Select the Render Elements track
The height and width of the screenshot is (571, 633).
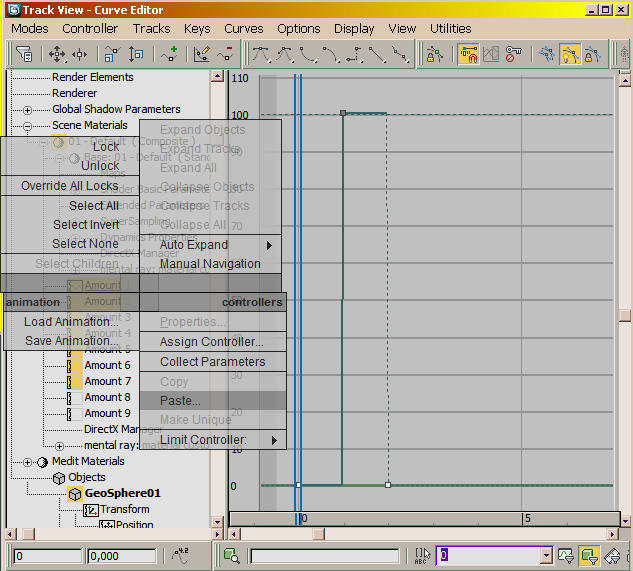(92, 77)
